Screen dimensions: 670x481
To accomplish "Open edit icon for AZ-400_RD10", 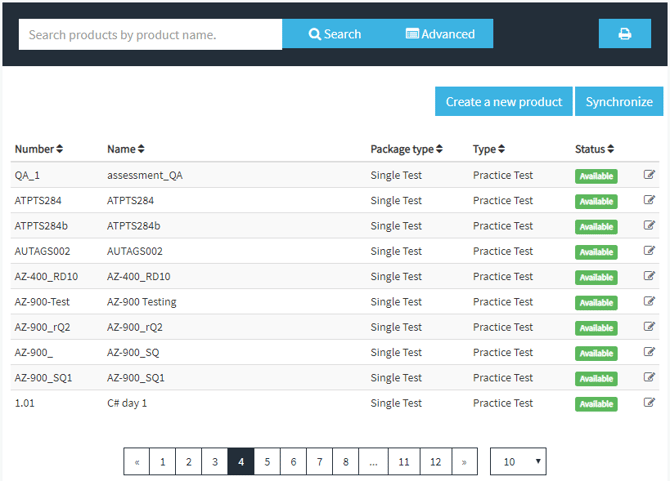I will [649, 276].
